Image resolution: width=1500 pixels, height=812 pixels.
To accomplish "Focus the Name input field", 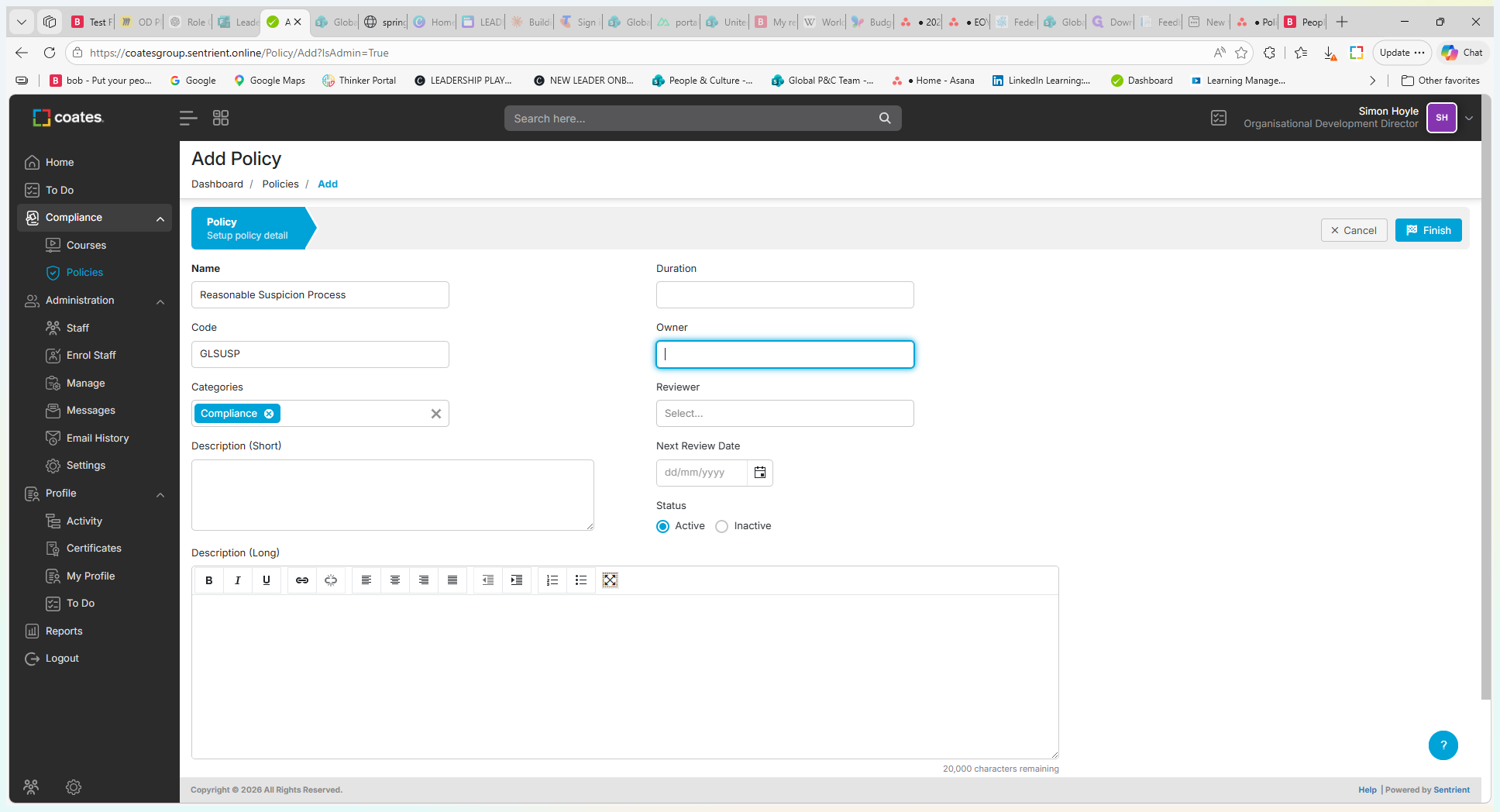I will pyautogui.click(x=320, y=295).
